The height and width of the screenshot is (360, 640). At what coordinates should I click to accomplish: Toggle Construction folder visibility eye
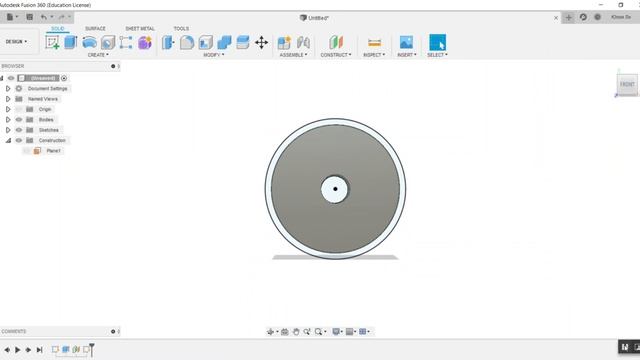[19, 140]
